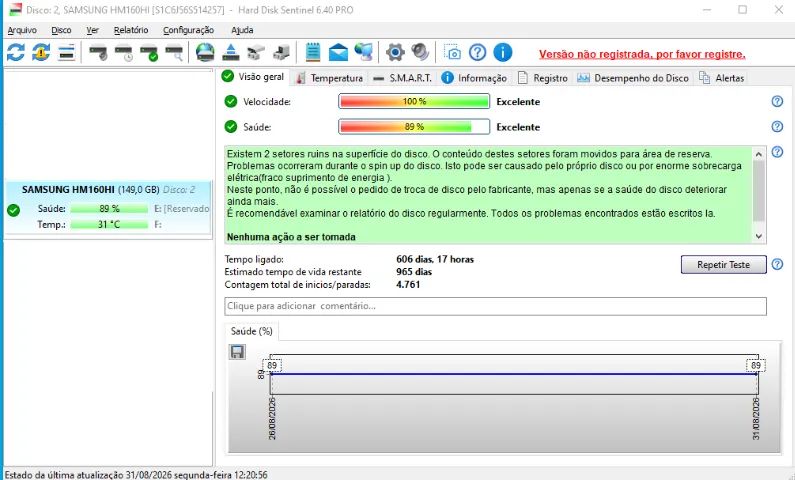Click help icon beside Saúde row
Viewport: 795px width, 480px height.
(777, 127)
